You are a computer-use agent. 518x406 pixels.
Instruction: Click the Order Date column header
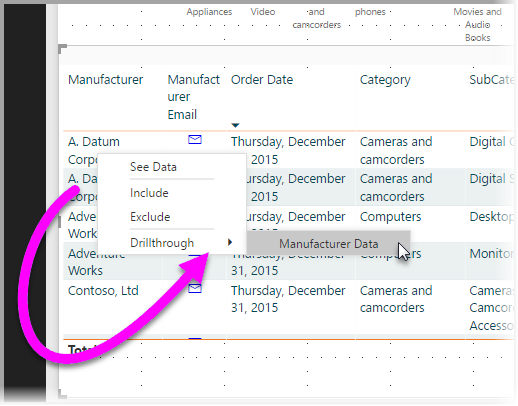(x=262, y=80)
